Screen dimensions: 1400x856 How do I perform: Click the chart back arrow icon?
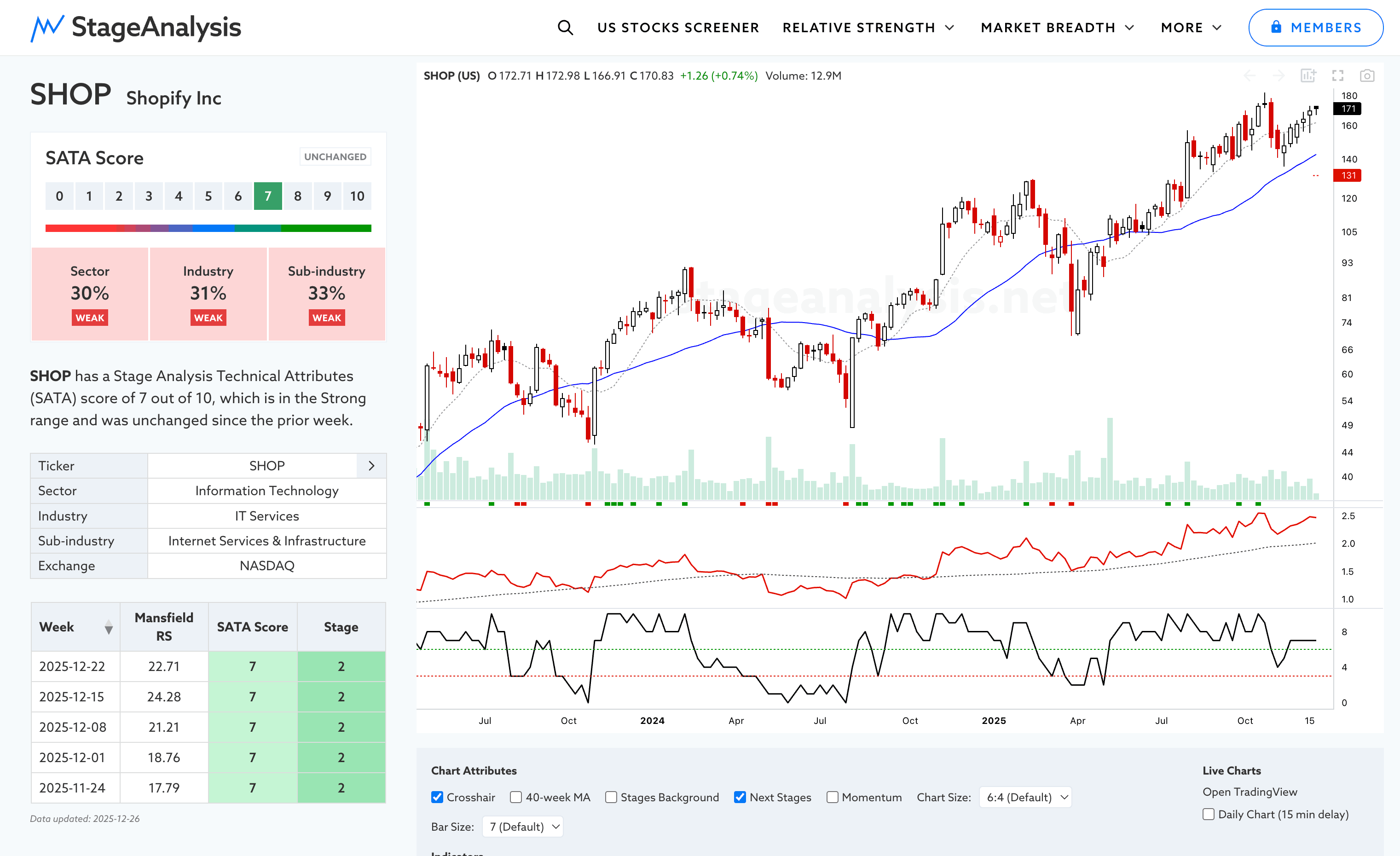(x=1250, y=75)
